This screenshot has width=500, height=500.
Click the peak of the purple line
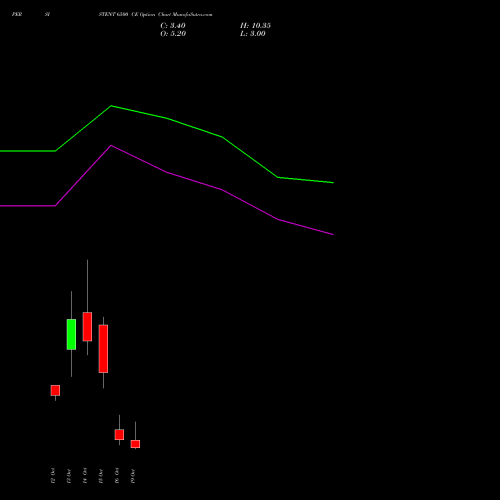pyautogui.click(x=111, y=145)
